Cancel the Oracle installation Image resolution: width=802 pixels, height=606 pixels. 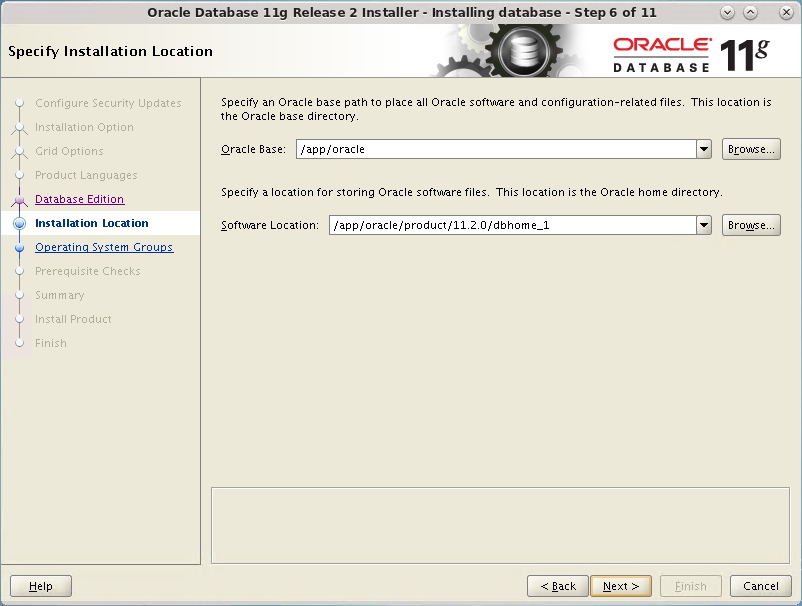pyautogui.click(x=761, y=586)
